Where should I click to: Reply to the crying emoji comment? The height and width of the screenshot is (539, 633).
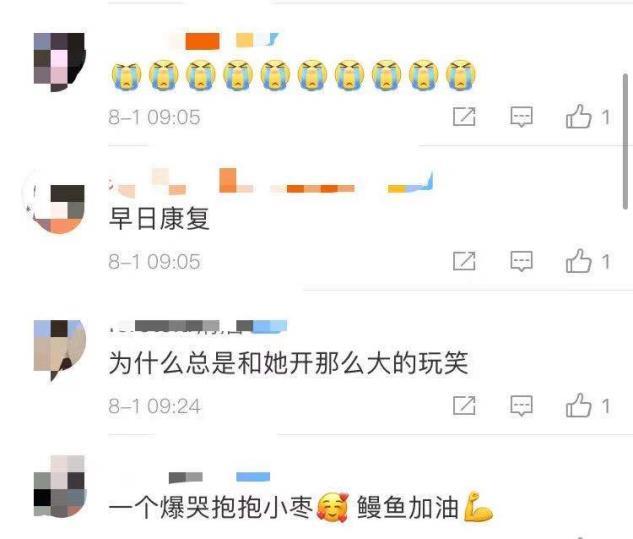pyautogui.click(x=521, y=117)
